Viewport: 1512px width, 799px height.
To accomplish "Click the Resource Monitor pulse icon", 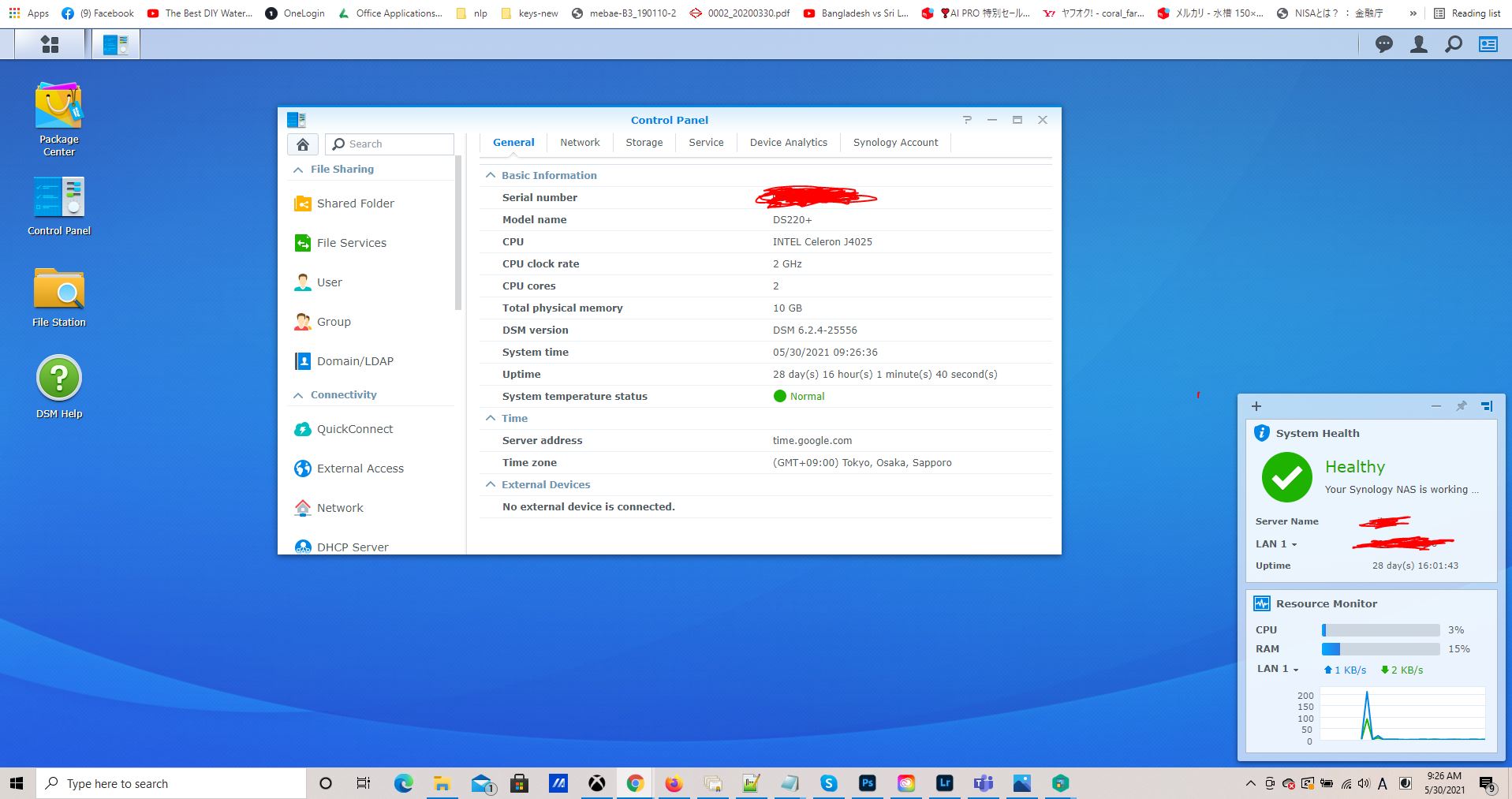I will point(1262,603).
